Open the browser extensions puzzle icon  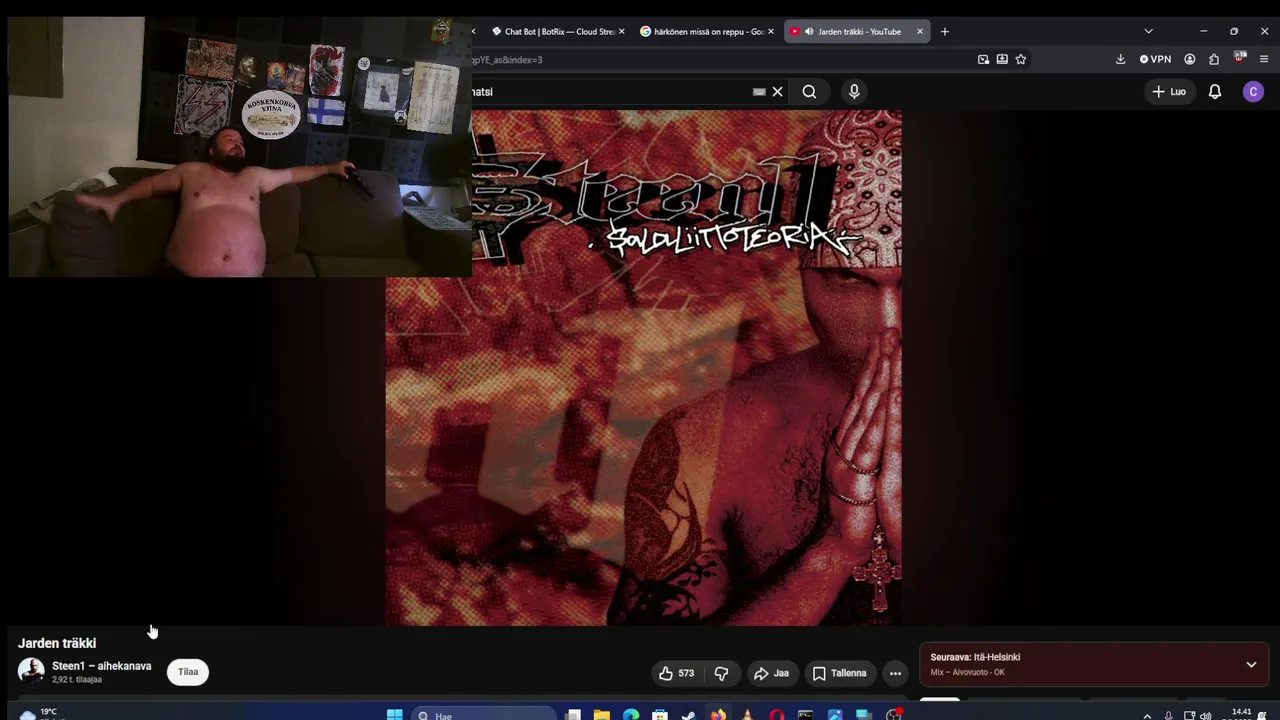point(1214,59)
